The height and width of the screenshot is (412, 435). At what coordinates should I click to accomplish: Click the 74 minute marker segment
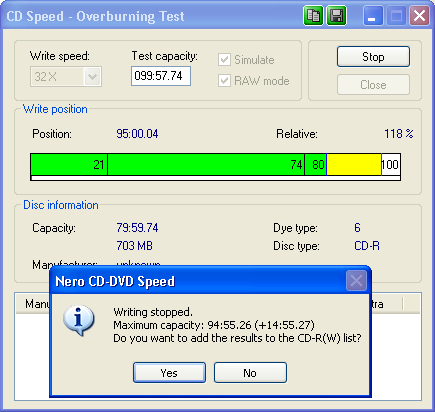click(206, 165)
